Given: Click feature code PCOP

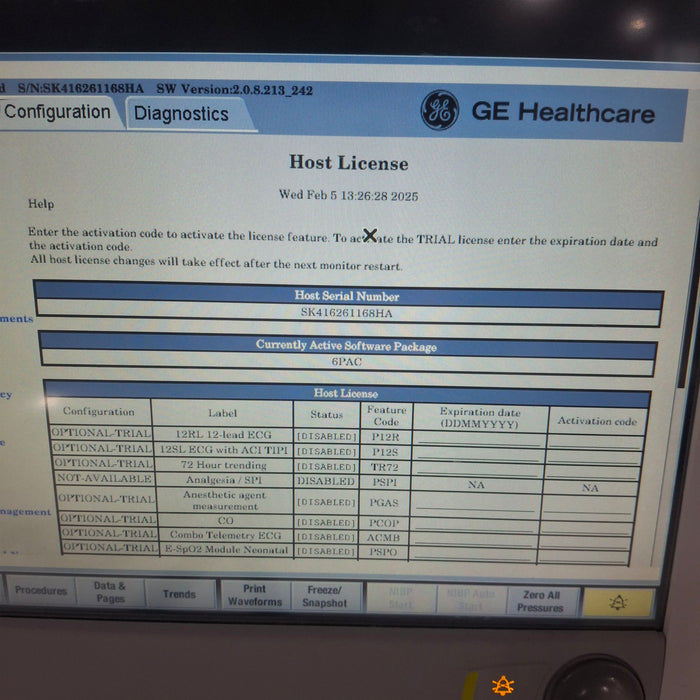Looking at the screenshot, I should tap(383, 523).
